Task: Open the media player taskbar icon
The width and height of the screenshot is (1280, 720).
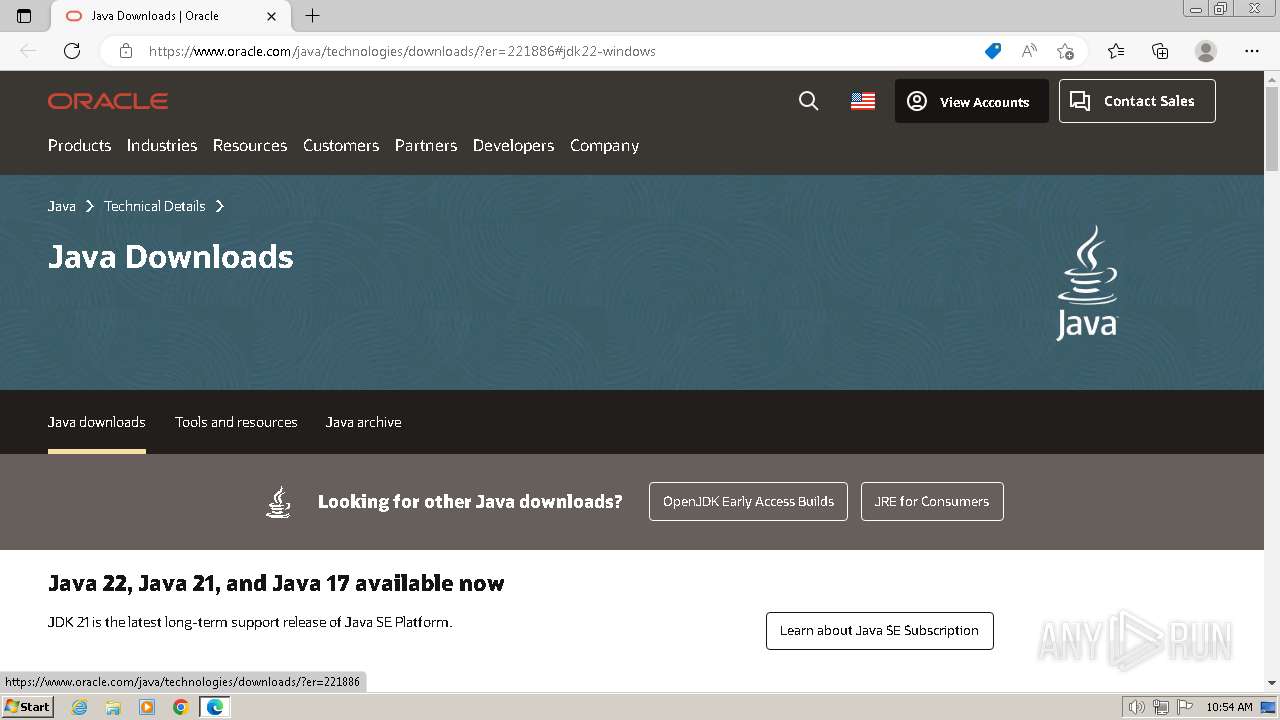Action: point(147,707)
